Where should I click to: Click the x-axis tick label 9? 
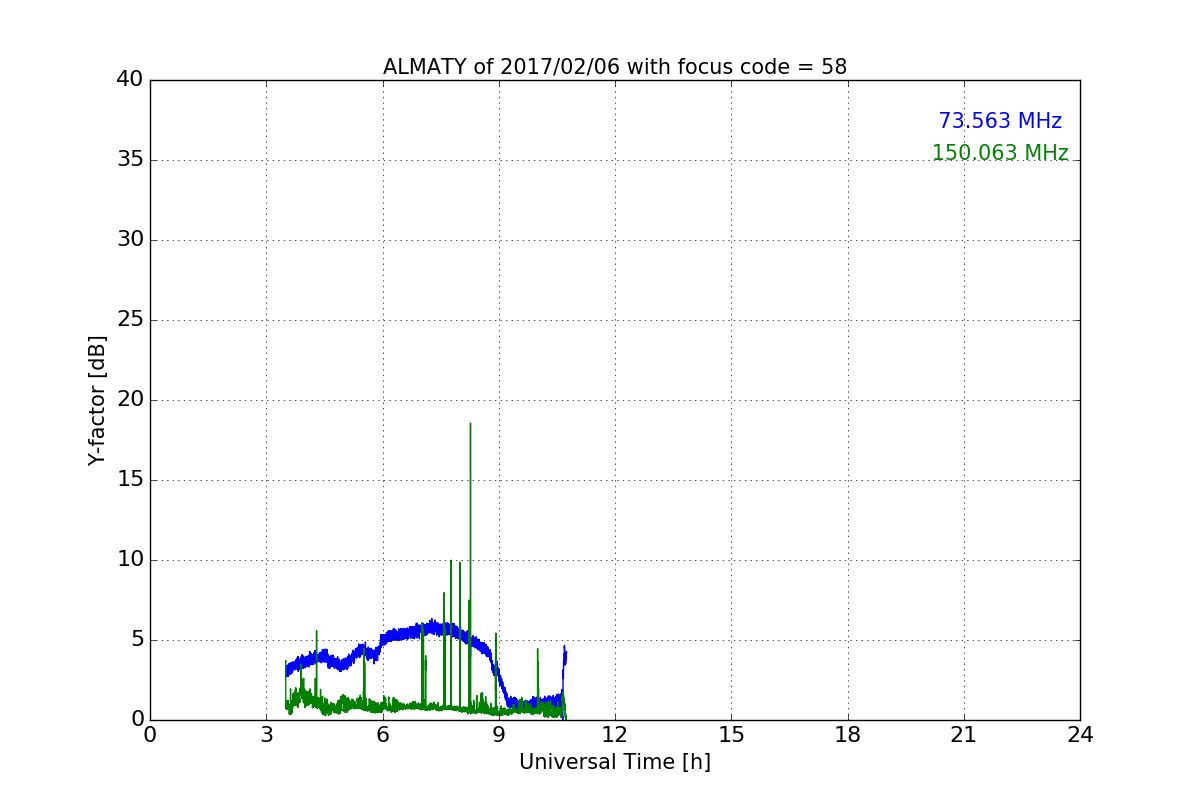499,734
